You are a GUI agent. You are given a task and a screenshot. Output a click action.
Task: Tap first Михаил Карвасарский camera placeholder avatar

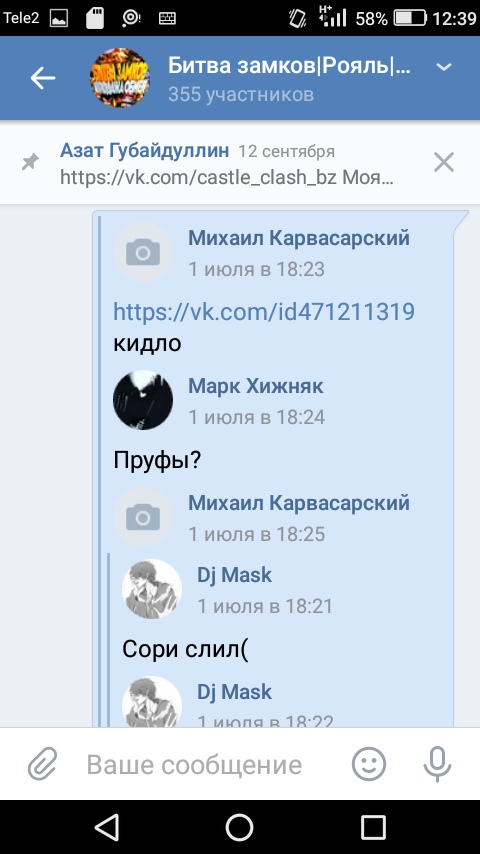[x=143, y=252]
